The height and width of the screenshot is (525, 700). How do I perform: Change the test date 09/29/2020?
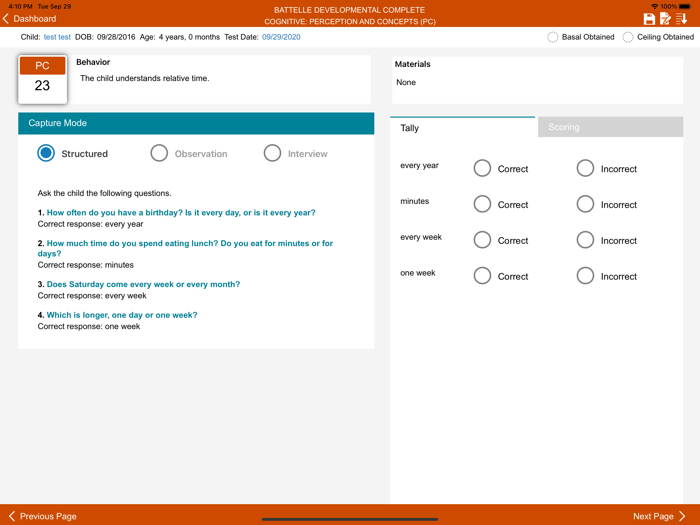[281, 37]
